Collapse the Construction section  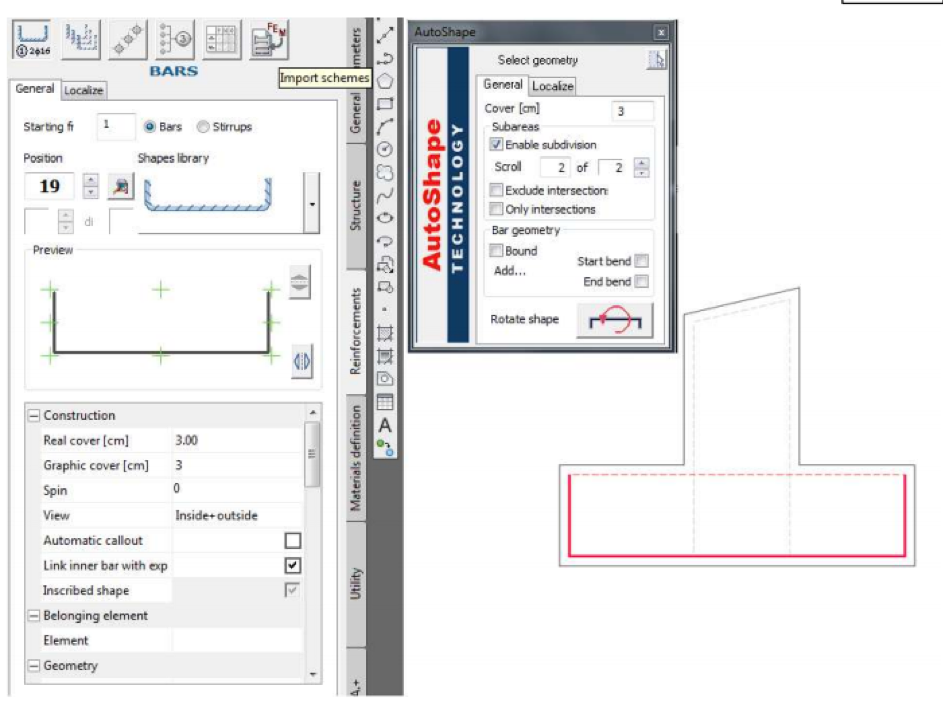(x=33, y=415)
